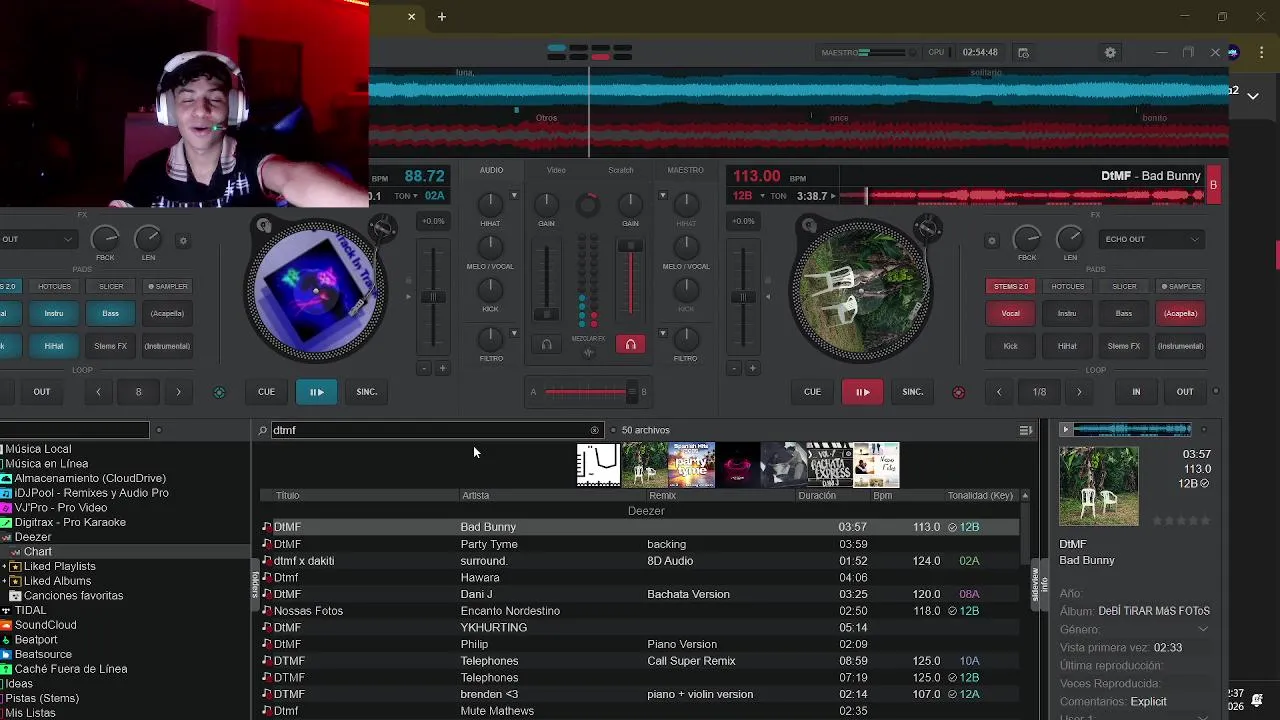Screen dimensions: 1280x720
Task: Toggle Vocal stem pad on right deck
Action: 1010,314
